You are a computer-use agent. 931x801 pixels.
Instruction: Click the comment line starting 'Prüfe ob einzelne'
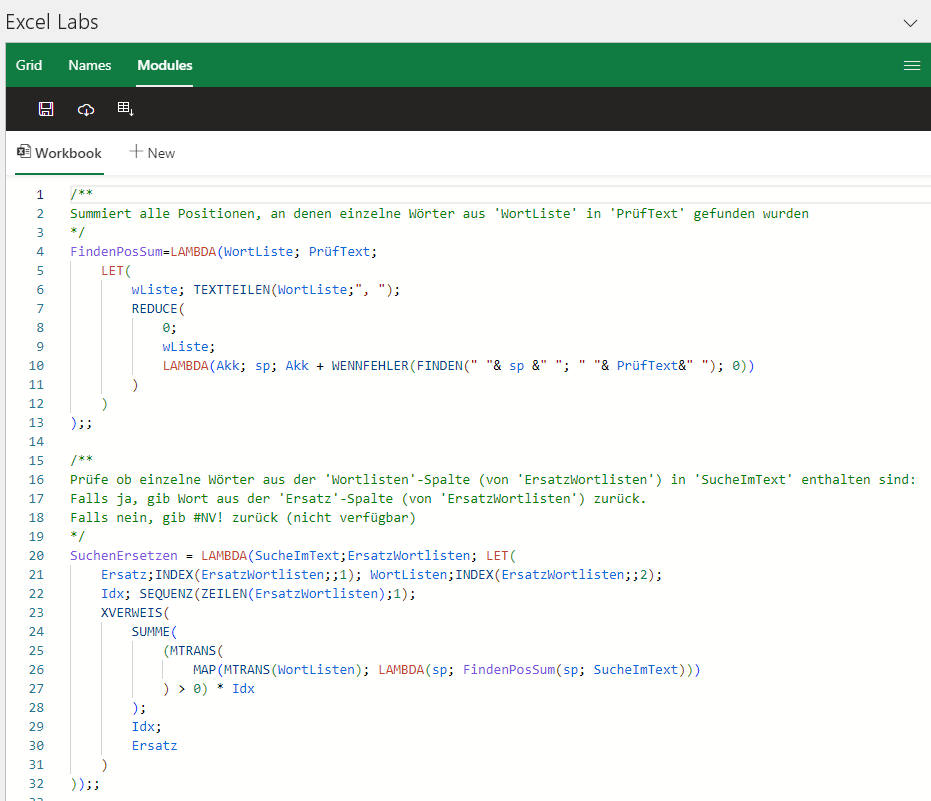pos(493,480)
